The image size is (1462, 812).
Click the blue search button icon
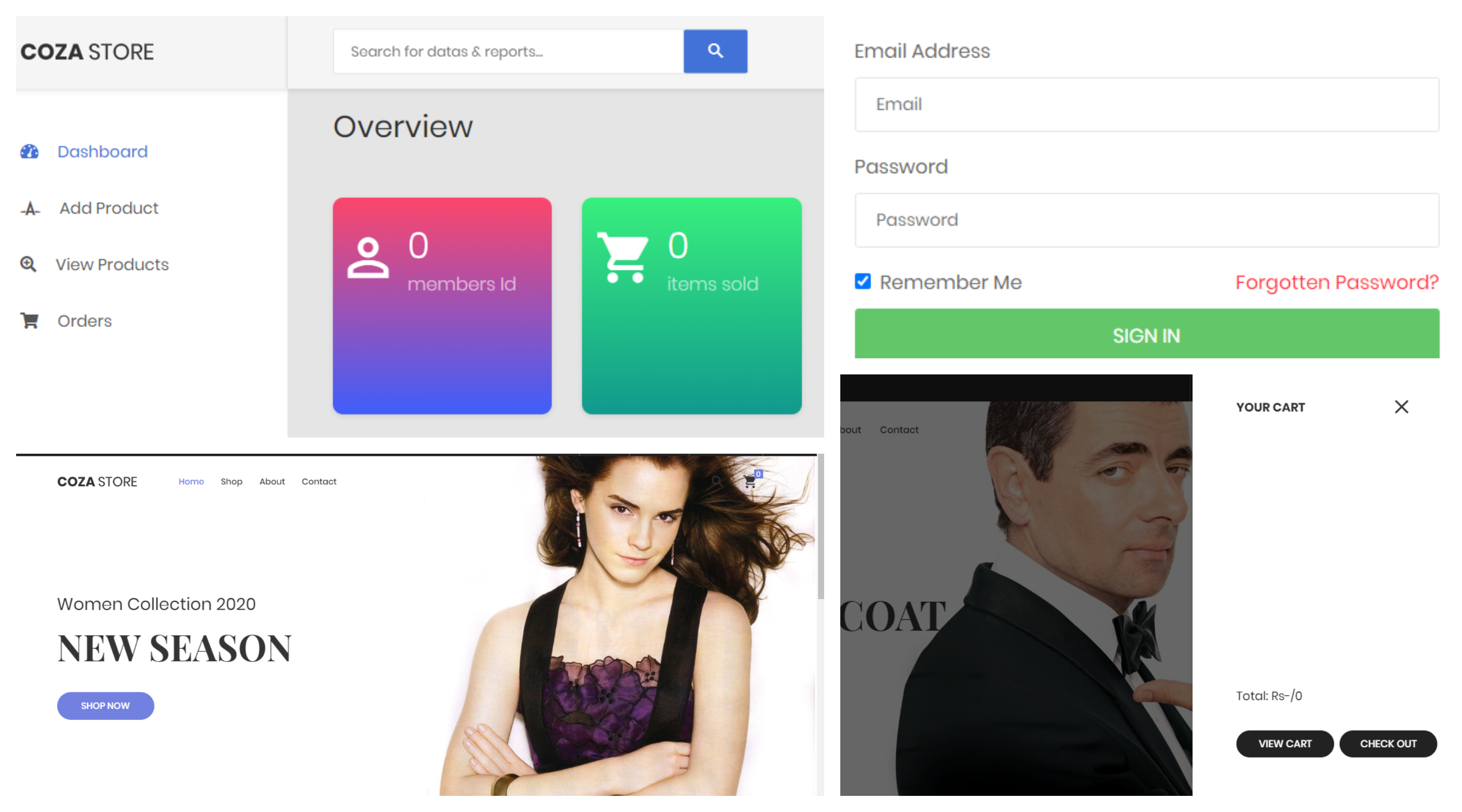pos(716,51)
